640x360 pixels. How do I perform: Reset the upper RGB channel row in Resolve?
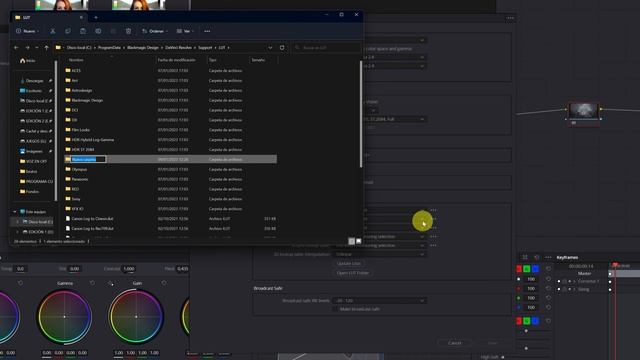[549, 269]
